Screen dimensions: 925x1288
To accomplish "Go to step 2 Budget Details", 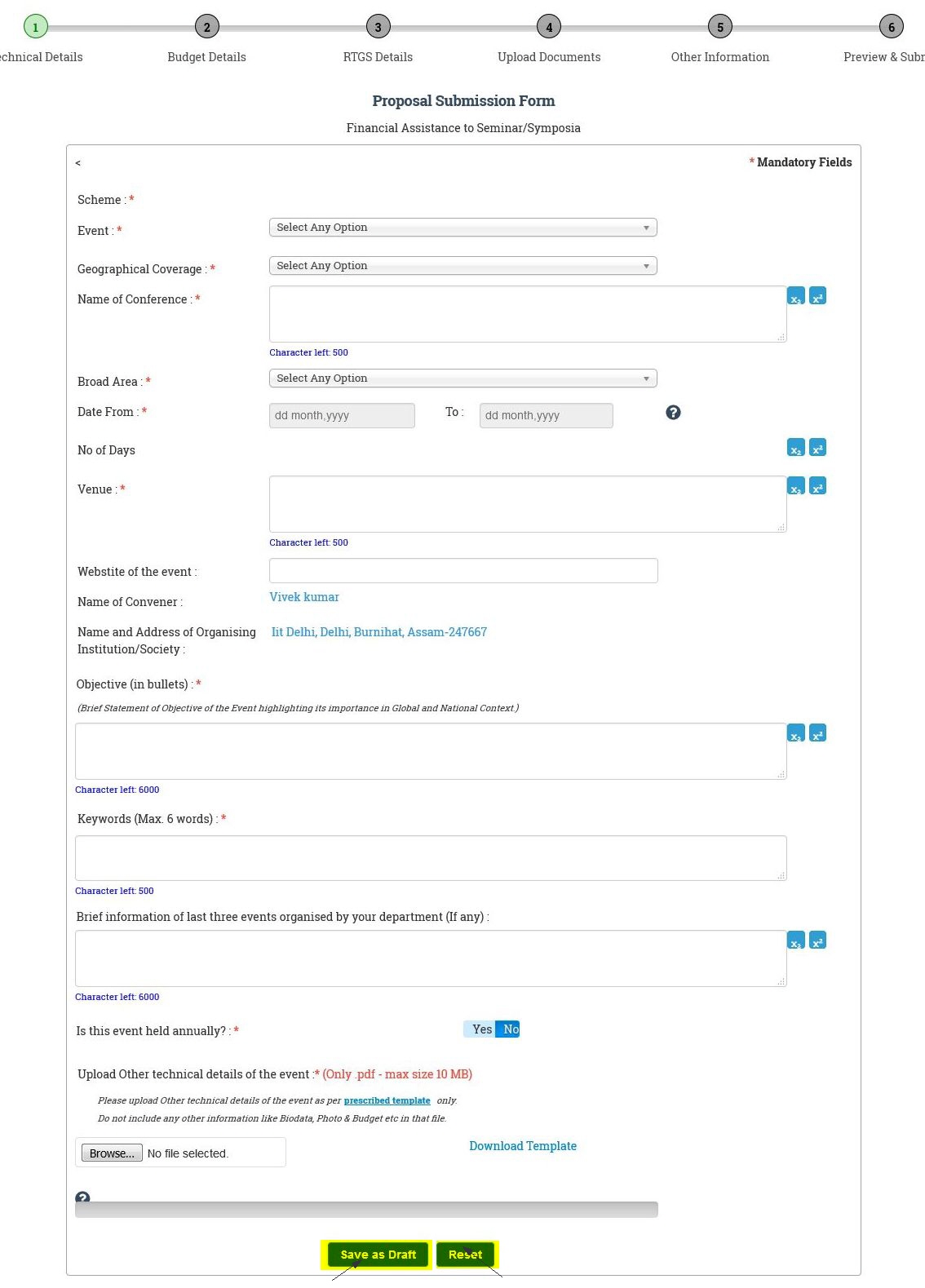I will (207, 28).
